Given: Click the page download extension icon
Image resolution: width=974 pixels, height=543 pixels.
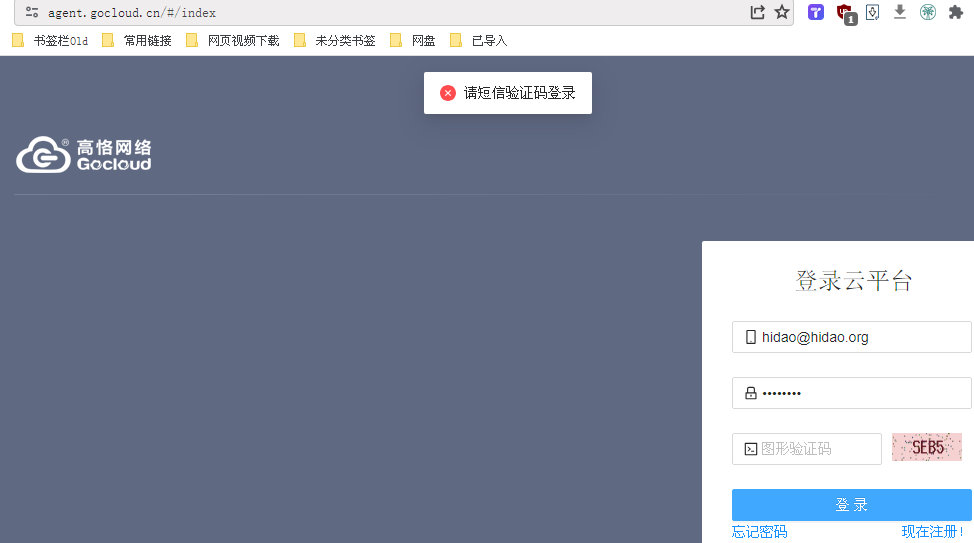Looking at the screenshot, I should (873, 12).
